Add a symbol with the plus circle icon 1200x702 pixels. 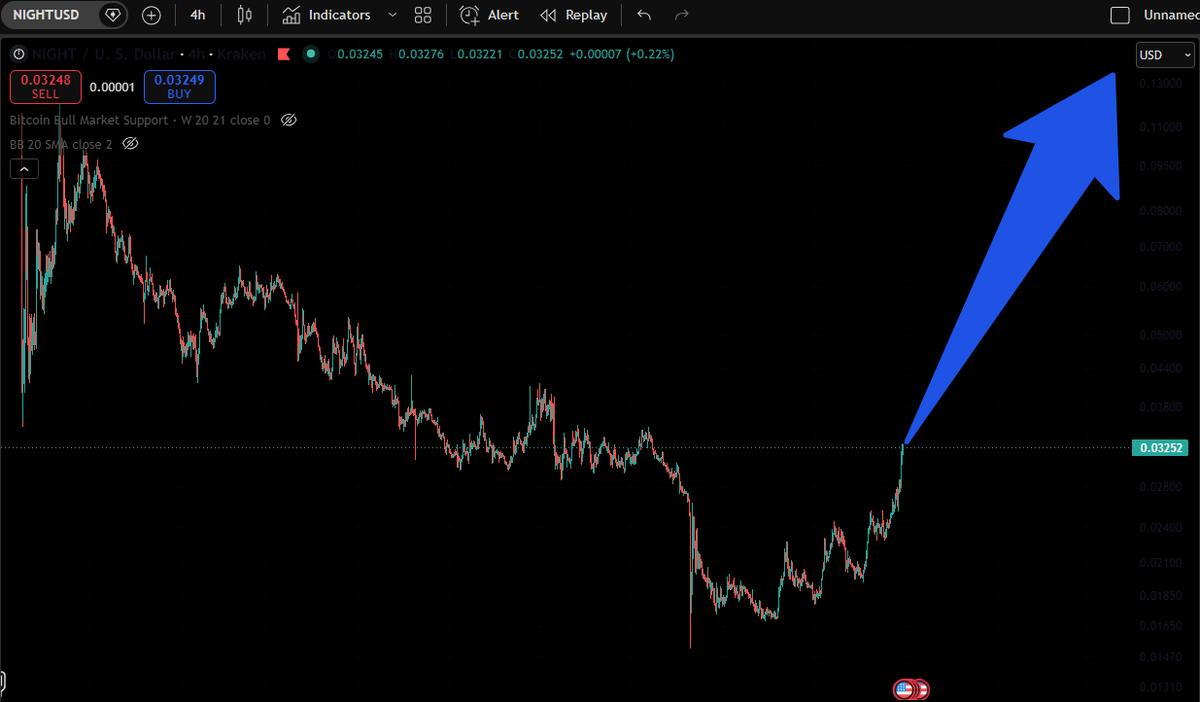[x=151, y=15]
